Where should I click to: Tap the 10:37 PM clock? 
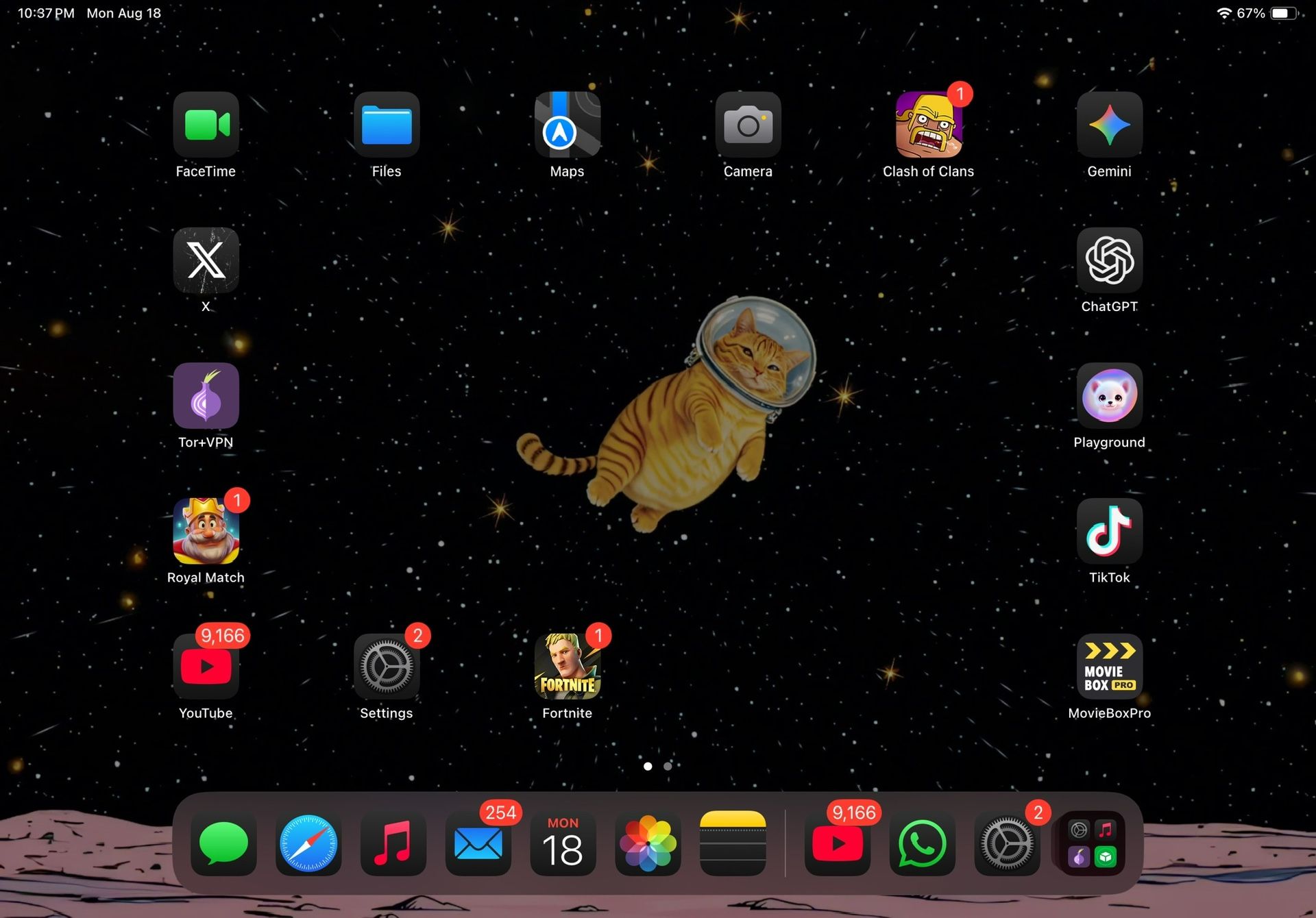pyautogui.click(x=46, y=13)
